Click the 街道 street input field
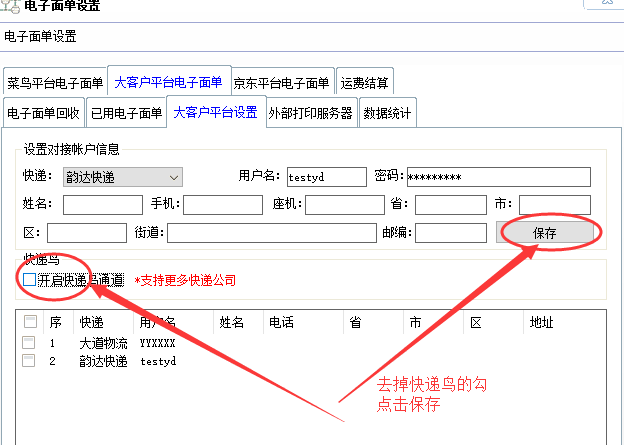The width and height of the screenshot is (624, 445). (267, 233)
